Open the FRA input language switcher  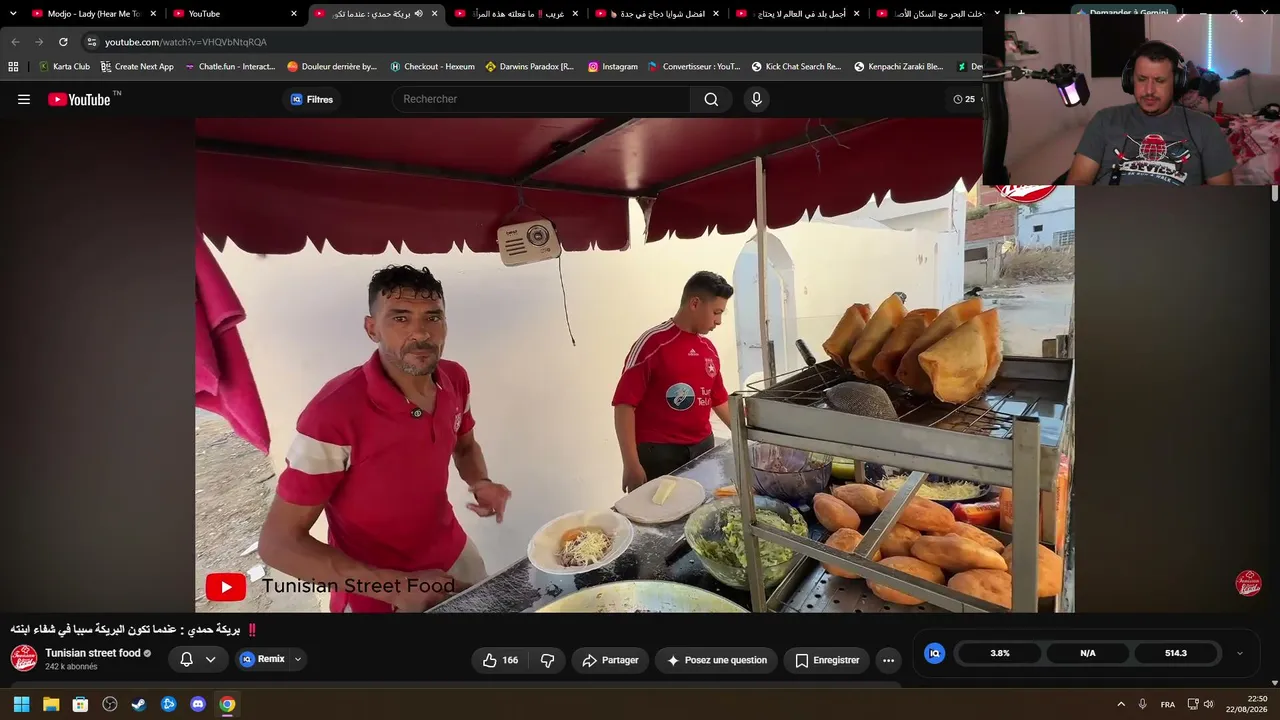1168,704
